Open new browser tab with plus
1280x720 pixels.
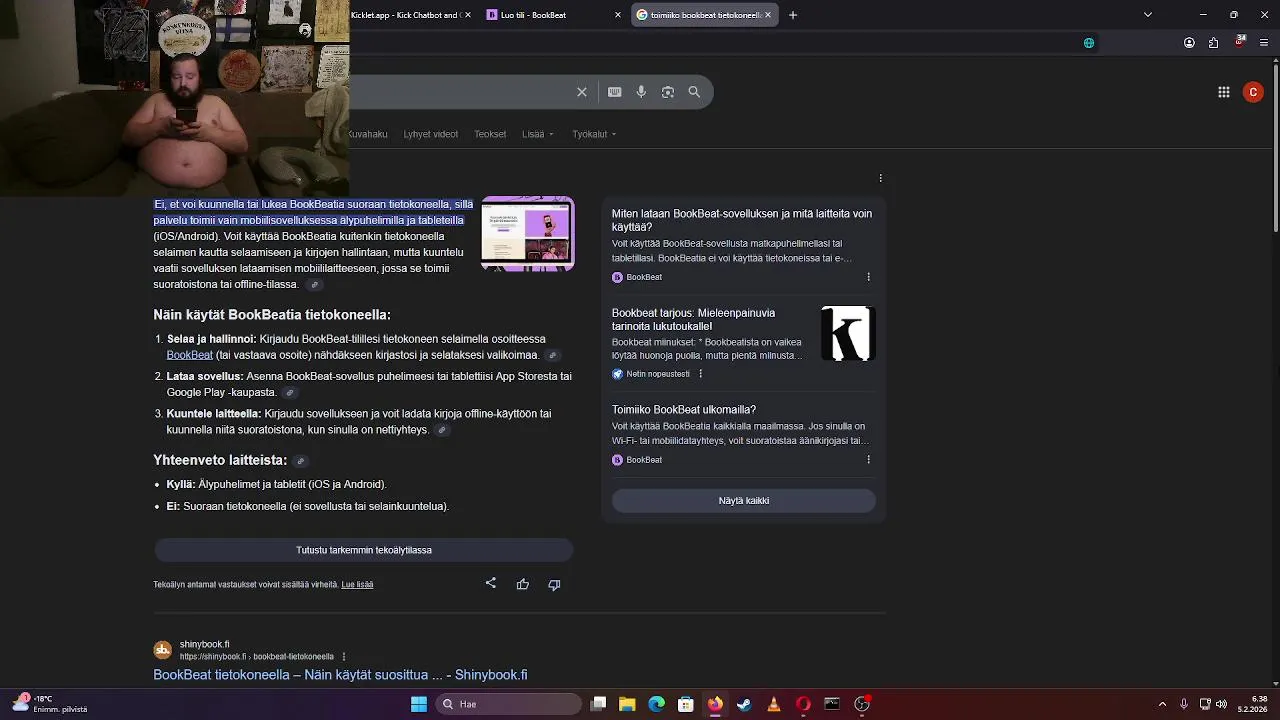[793, 15]
